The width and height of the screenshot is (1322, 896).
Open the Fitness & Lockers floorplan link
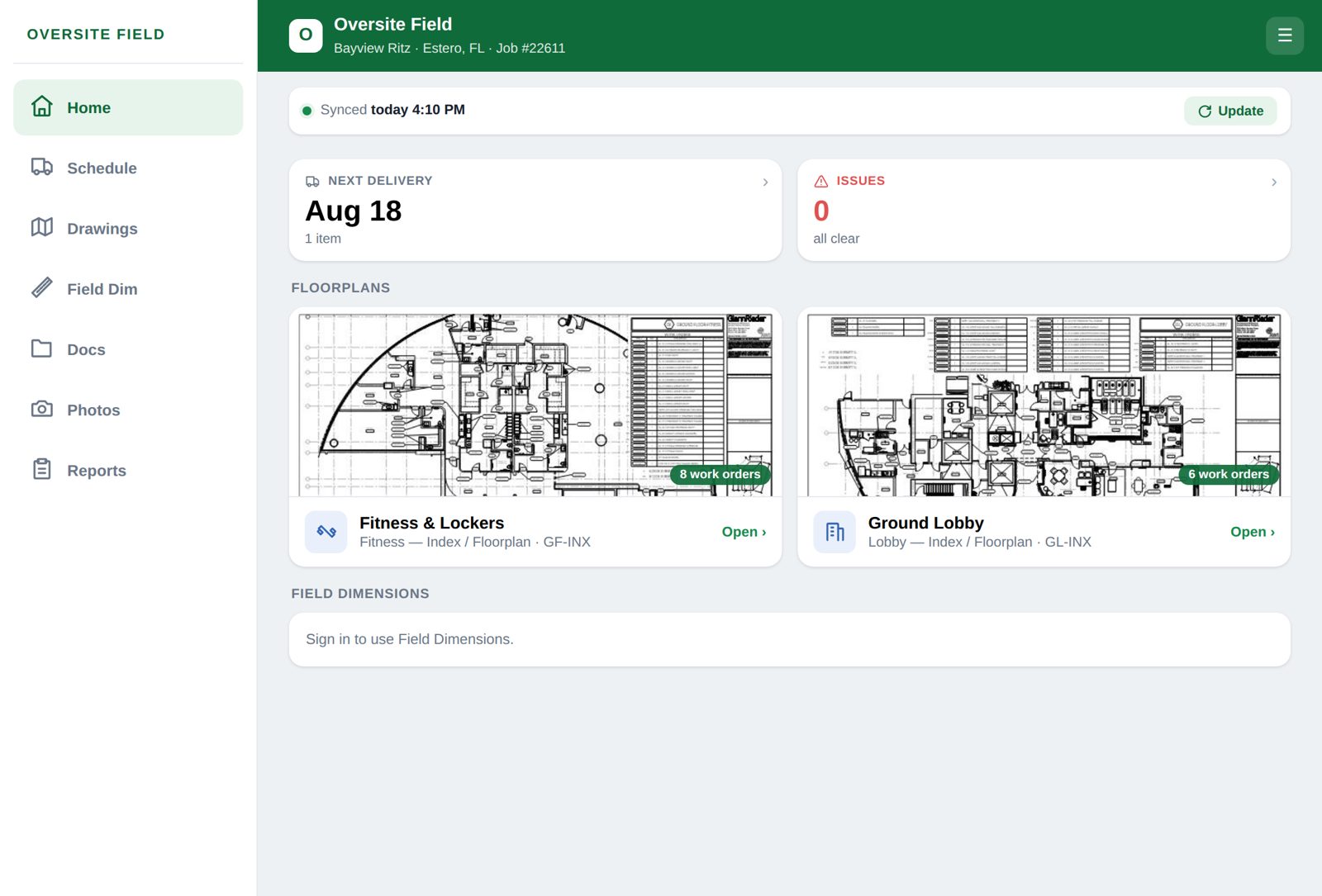coord(744,532)
